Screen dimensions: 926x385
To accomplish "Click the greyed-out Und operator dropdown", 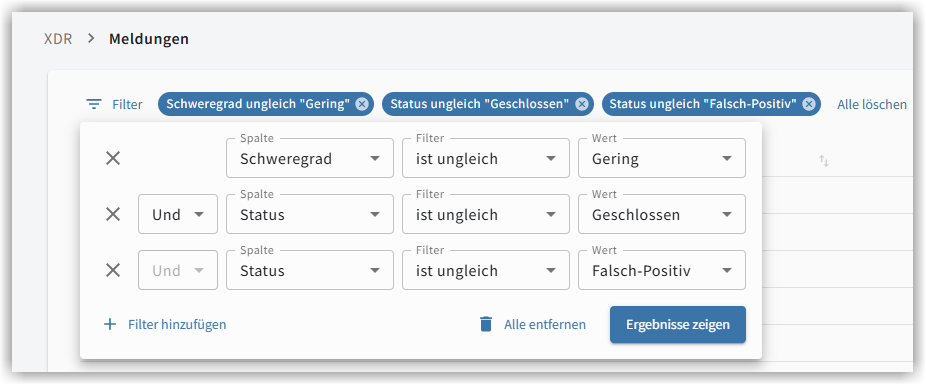I will point(178,270).
